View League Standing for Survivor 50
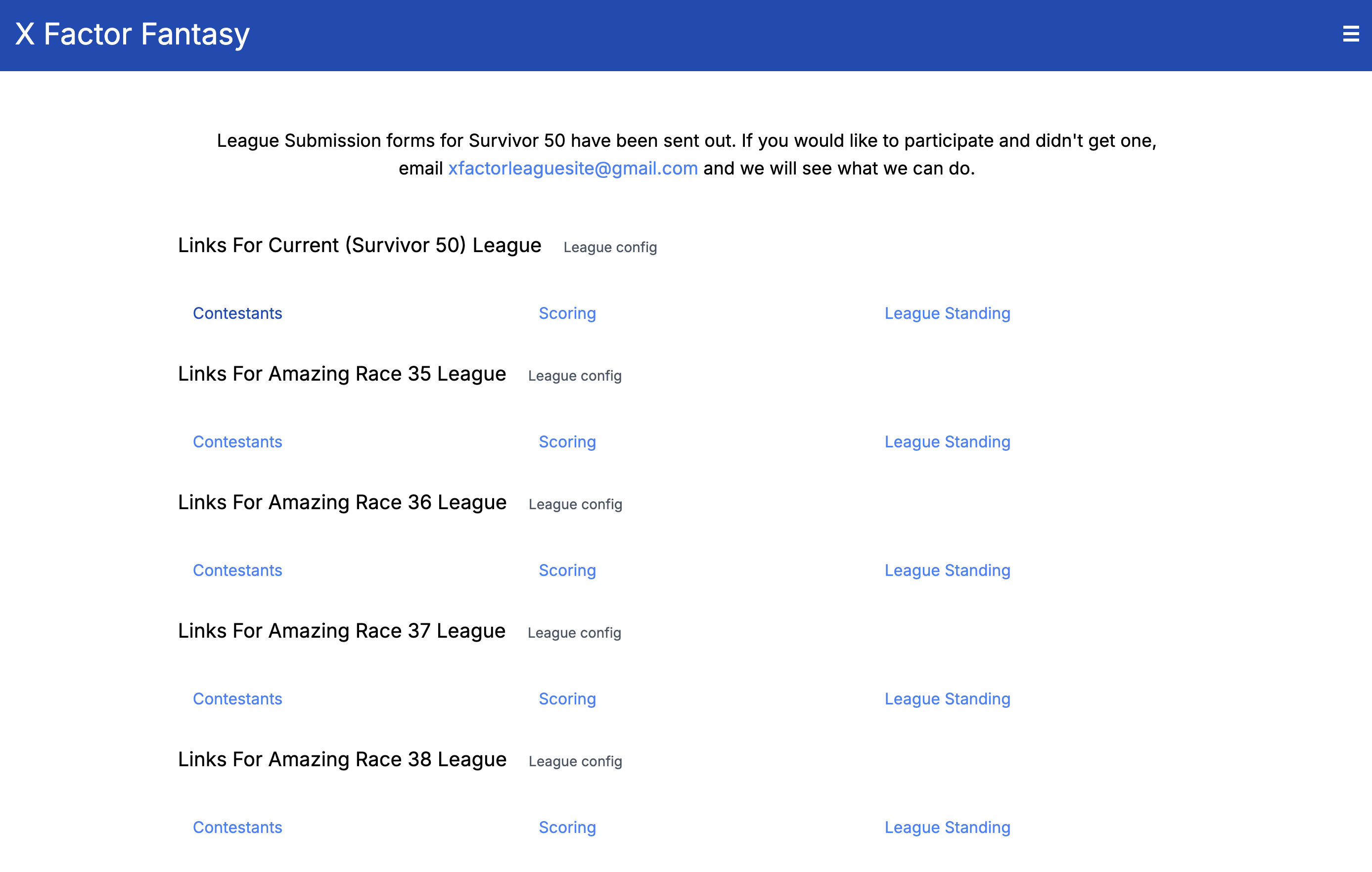Image resolution: width=1372 pixels, height=872 pixels. click(x=947, y=313)
